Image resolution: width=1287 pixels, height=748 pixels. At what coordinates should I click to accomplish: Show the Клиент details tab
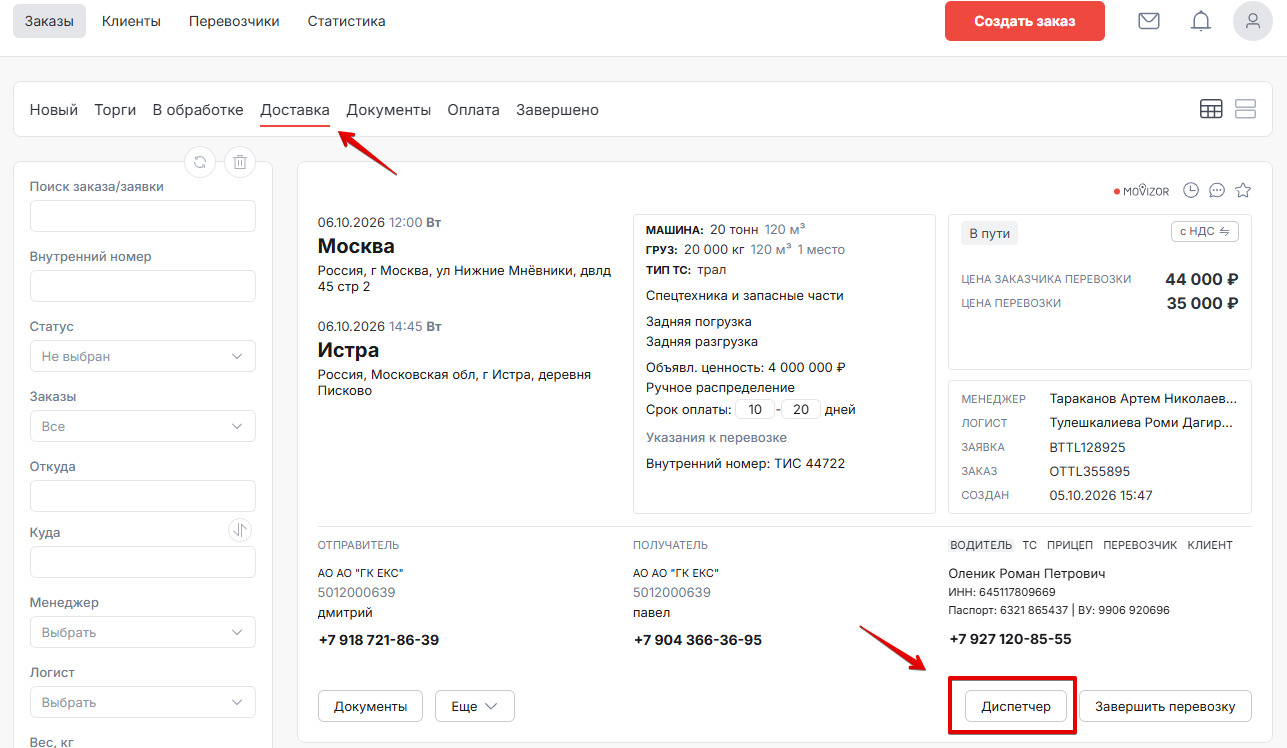(x=1210, y=545)
